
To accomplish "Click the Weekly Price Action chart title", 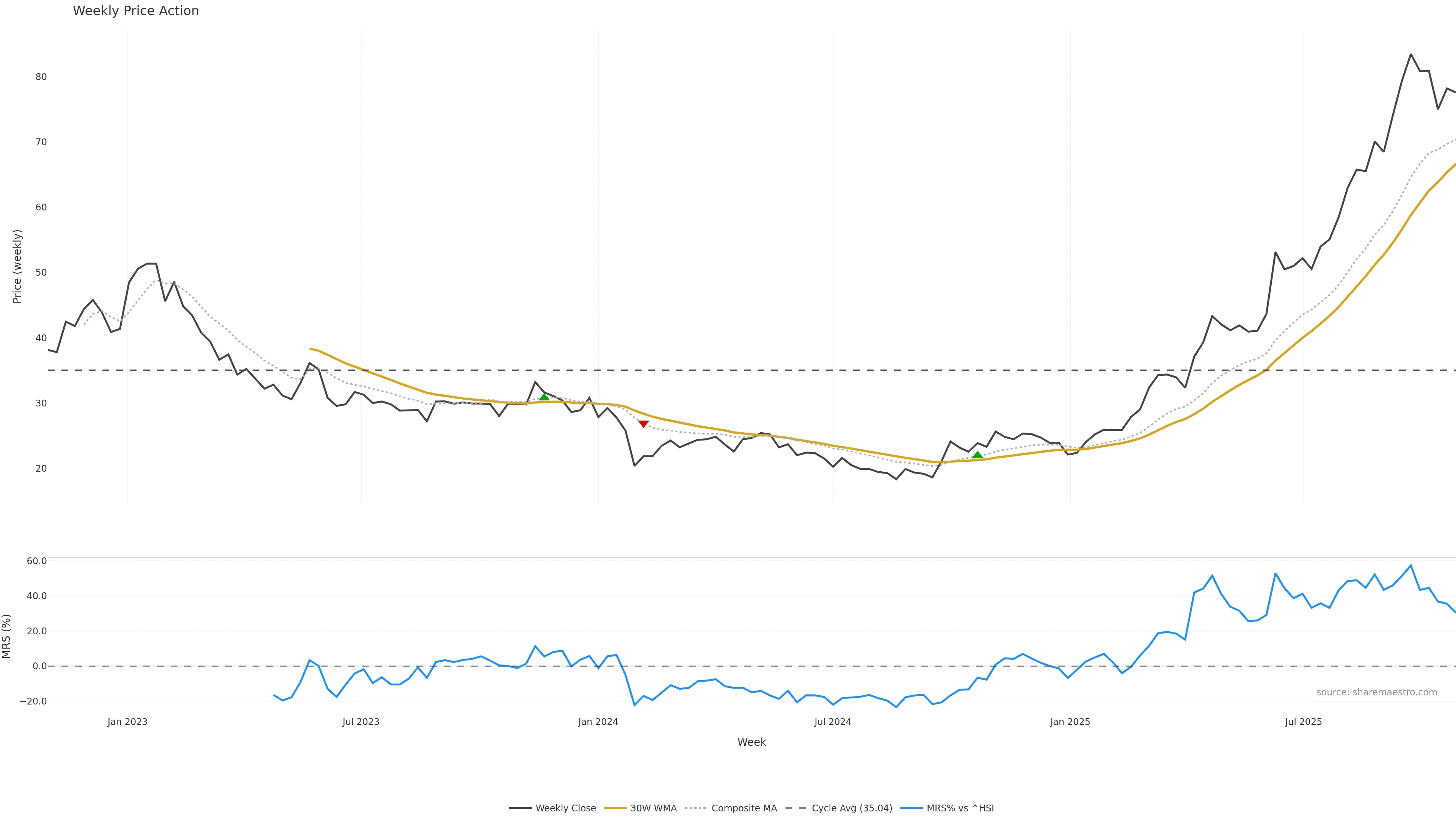I will [136, 11].
